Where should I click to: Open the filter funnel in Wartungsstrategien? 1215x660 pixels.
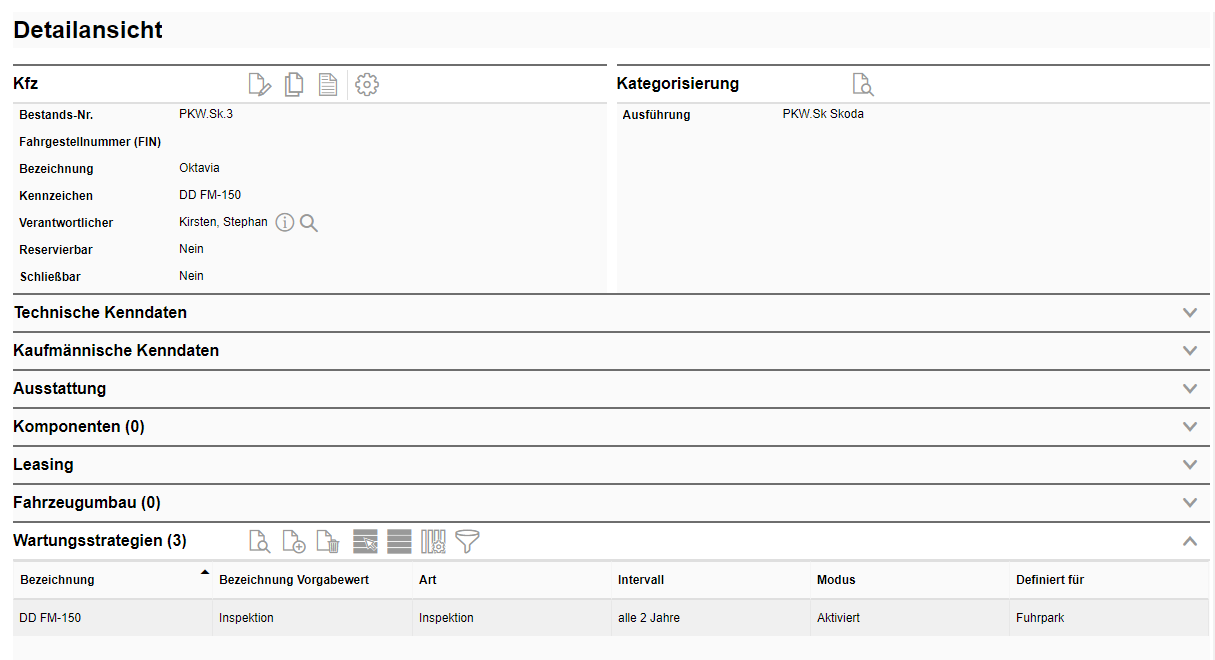467,542
